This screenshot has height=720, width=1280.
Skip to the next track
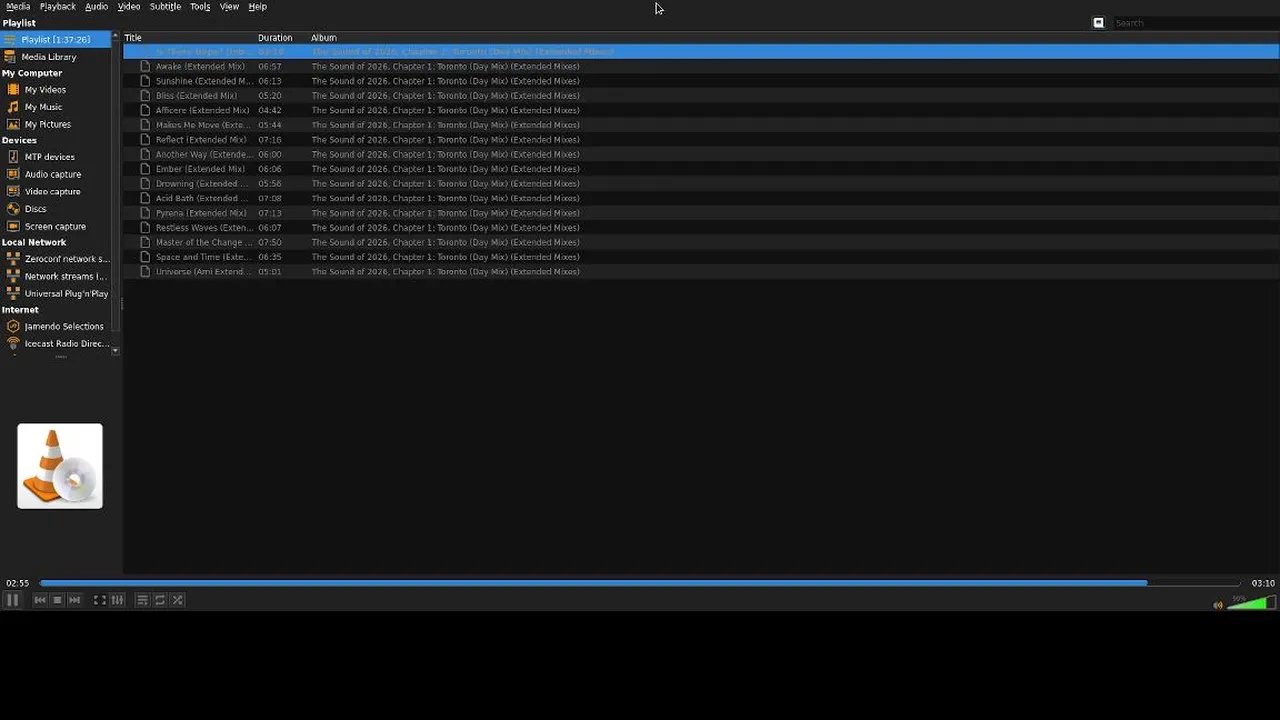[74, 600]
